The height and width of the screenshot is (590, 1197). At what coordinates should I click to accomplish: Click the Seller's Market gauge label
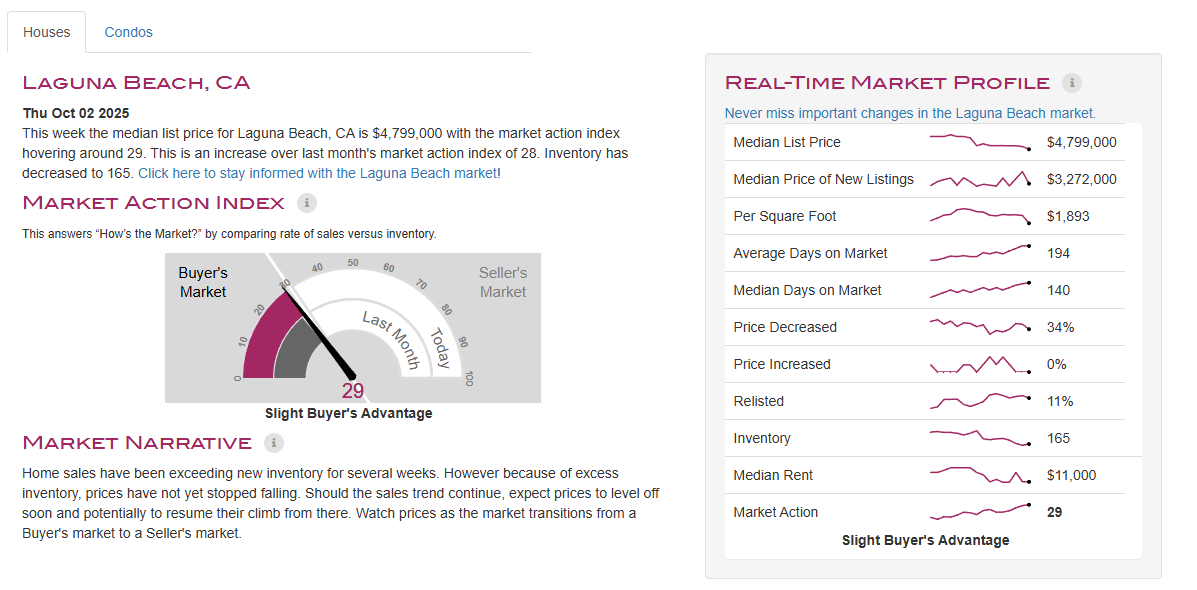pyautogui.click(x=502, y=282)
